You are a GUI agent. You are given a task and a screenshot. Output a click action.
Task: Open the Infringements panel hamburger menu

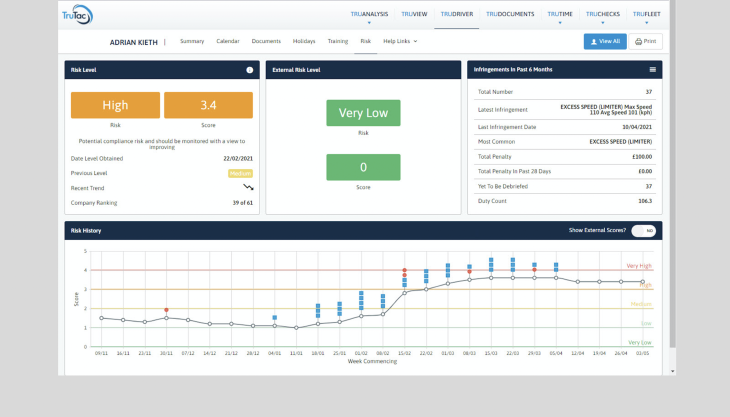[x=653, y=69]
